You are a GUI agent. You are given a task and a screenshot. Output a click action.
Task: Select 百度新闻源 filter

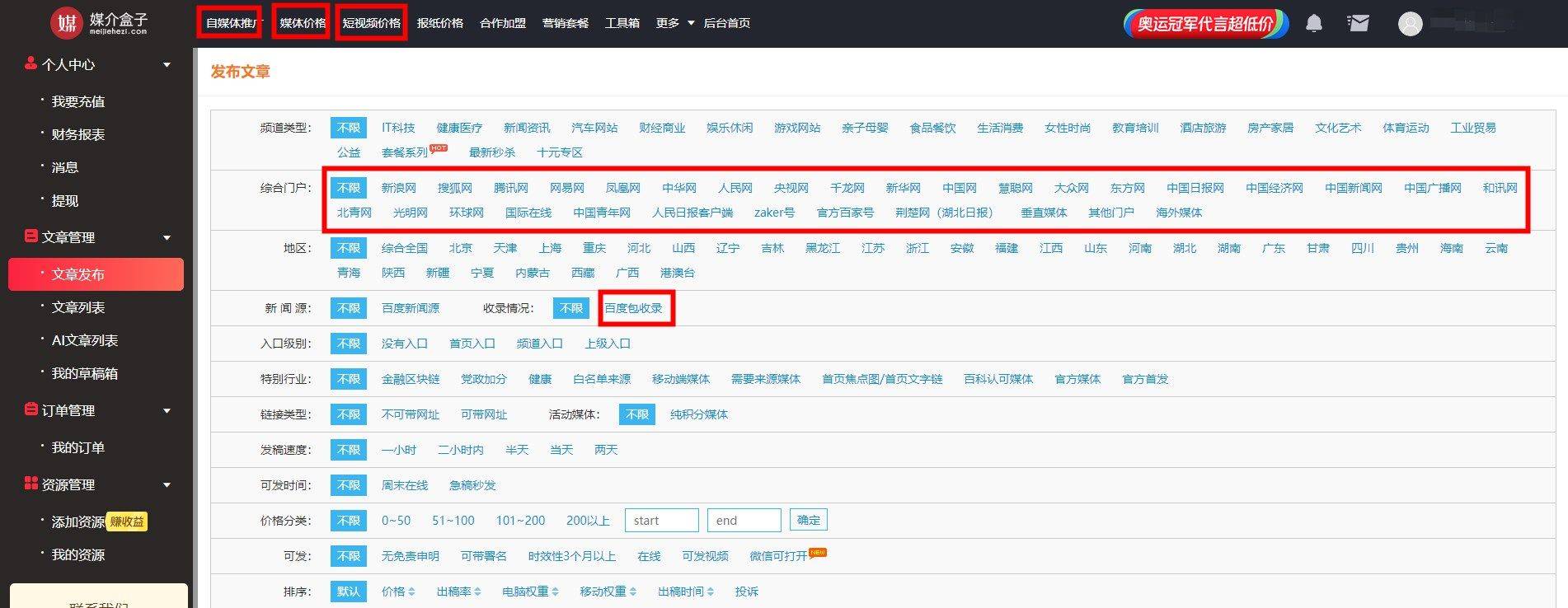(x=411, y=308)
